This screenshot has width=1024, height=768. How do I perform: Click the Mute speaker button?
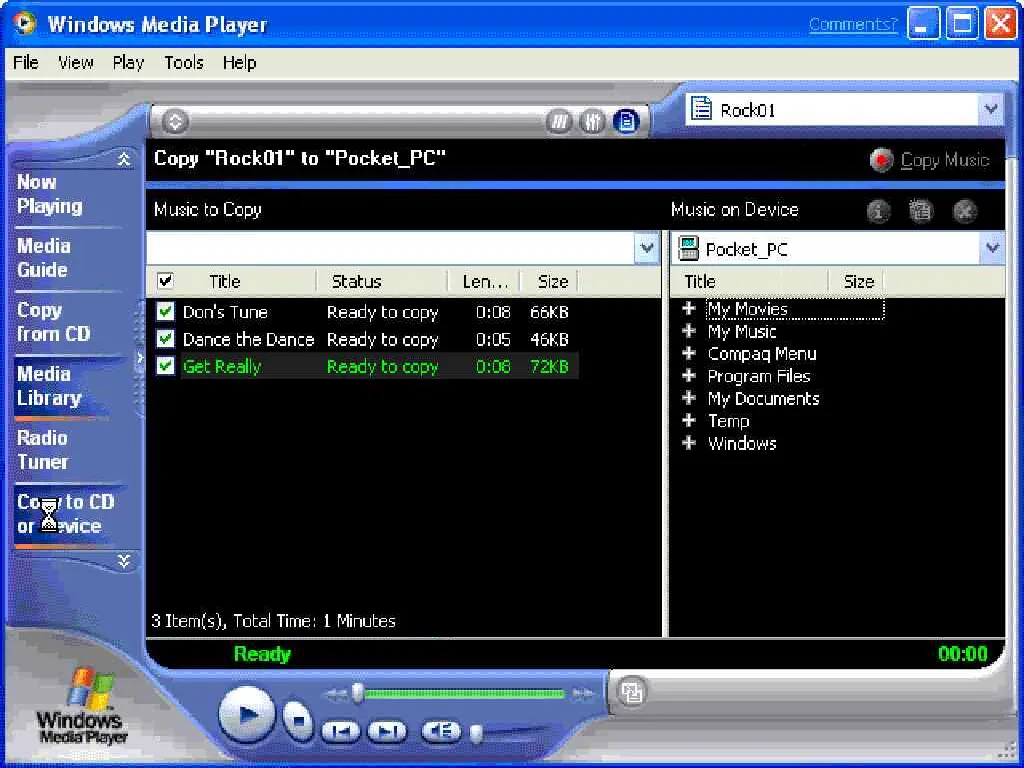(x=441, y=731)
